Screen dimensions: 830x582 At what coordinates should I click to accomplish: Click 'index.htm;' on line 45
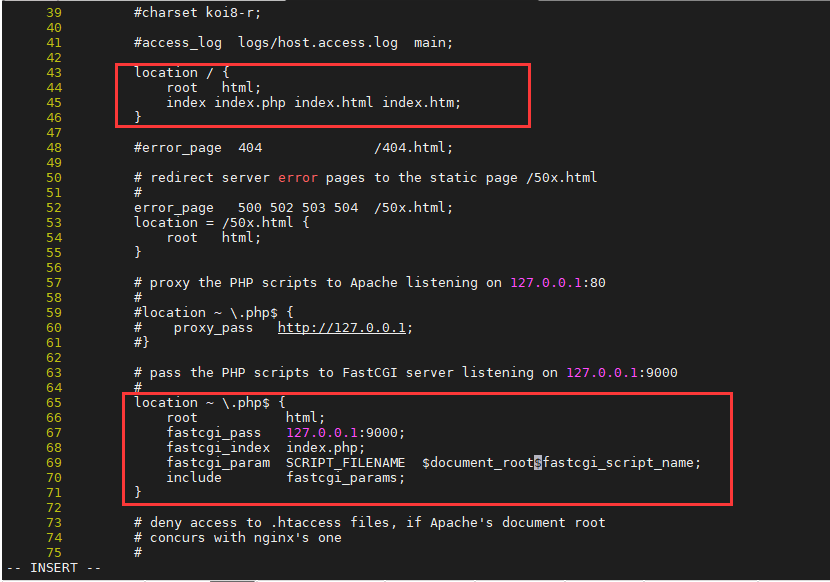[421, 103]
